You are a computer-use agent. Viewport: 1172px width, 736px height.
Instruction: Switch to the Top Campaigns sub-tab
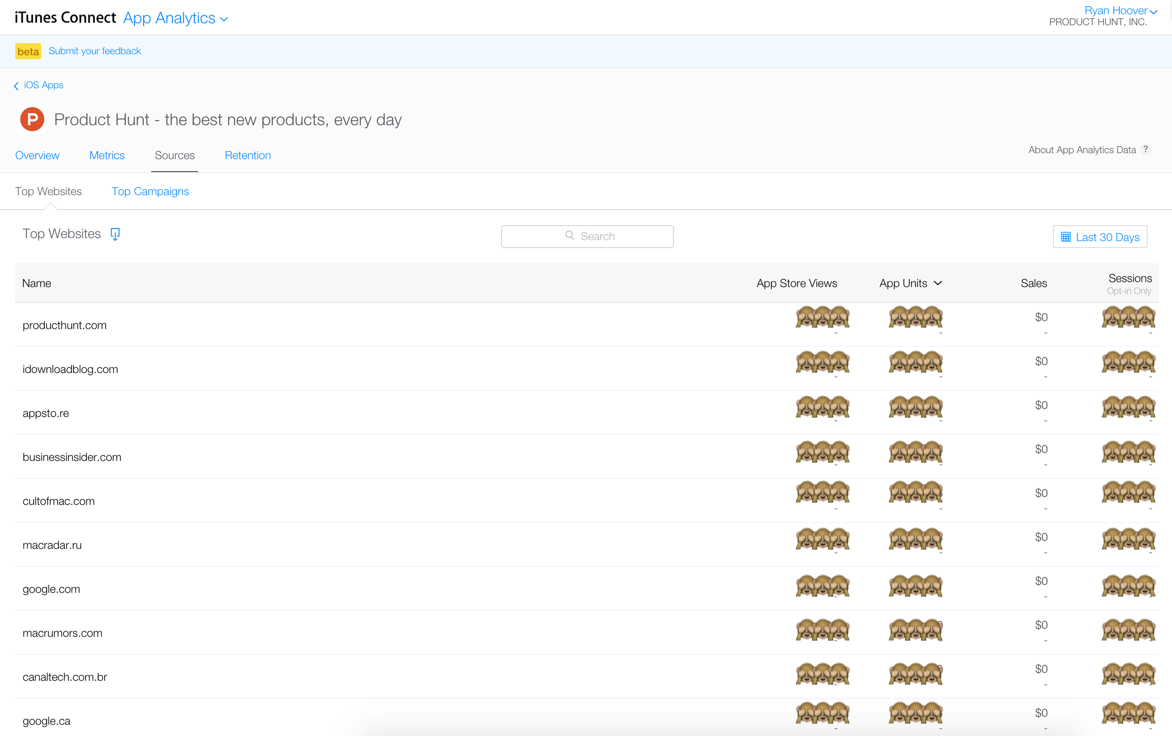pyautogui.click(x=150, y=191)
